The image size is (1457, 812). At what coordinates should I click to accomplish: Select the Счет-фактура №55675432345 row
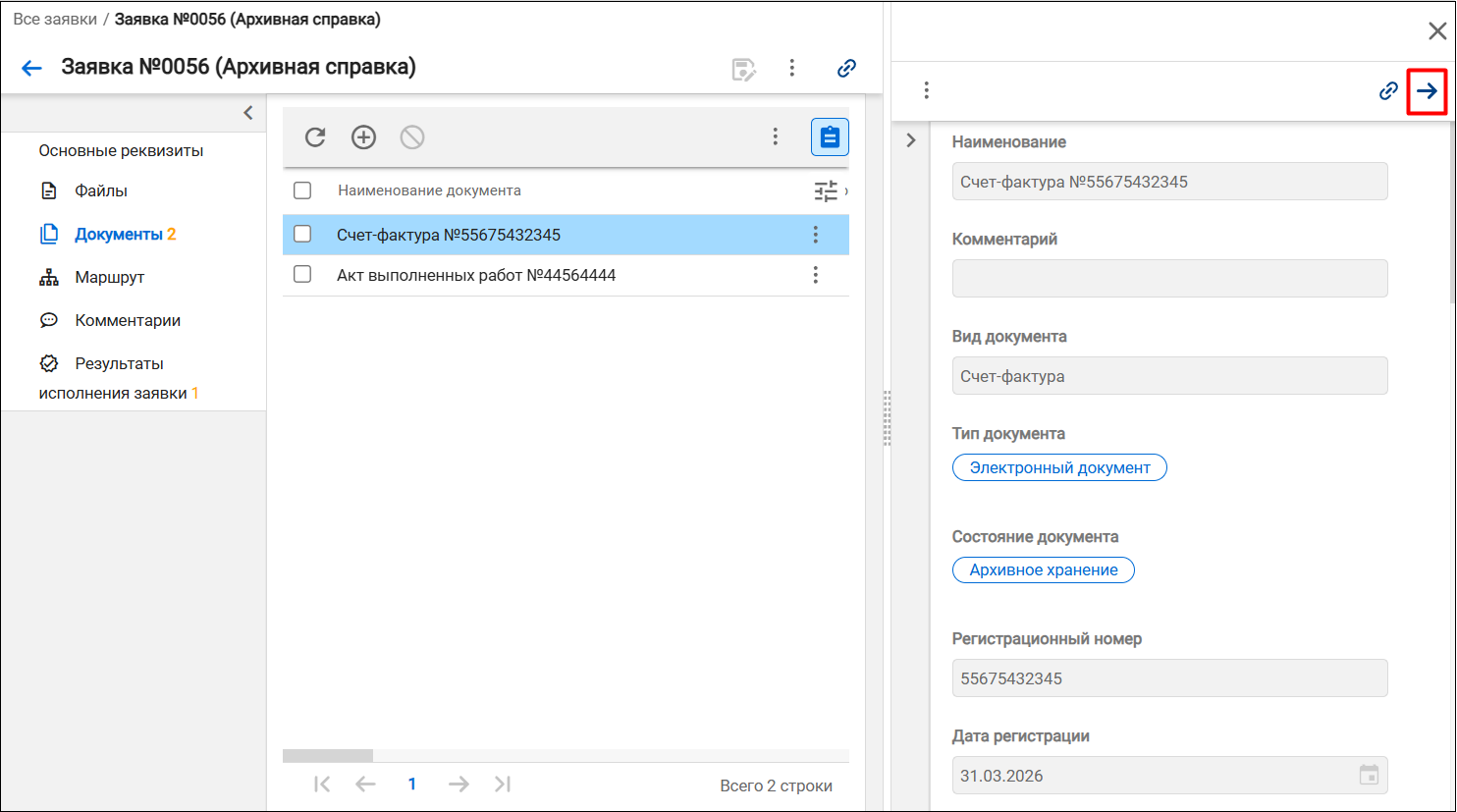[x=566, y=235]
